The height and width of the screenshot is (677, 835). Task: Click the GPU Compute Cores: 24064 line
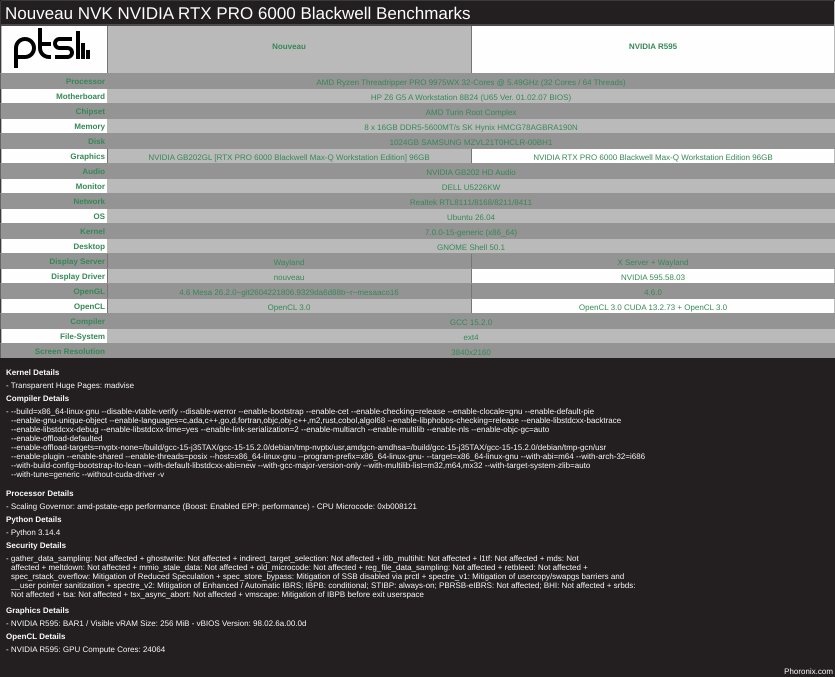point(85,649)
